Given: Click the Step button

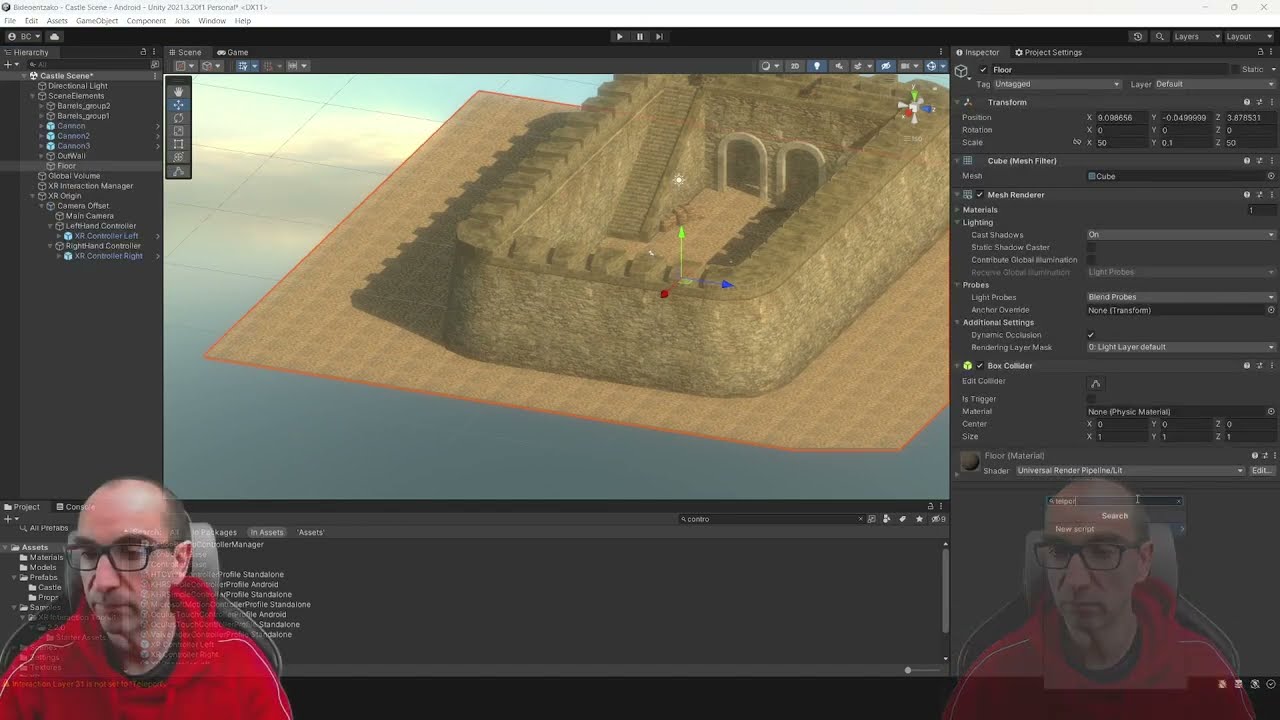Looking at the screenshot, I should [x=659, y=37].
